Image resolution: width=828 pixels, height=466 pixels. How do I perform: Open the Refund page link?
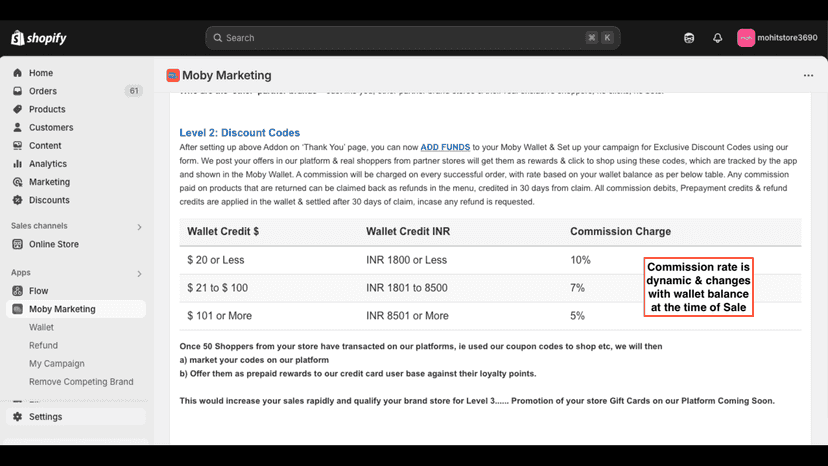point(43,346)
